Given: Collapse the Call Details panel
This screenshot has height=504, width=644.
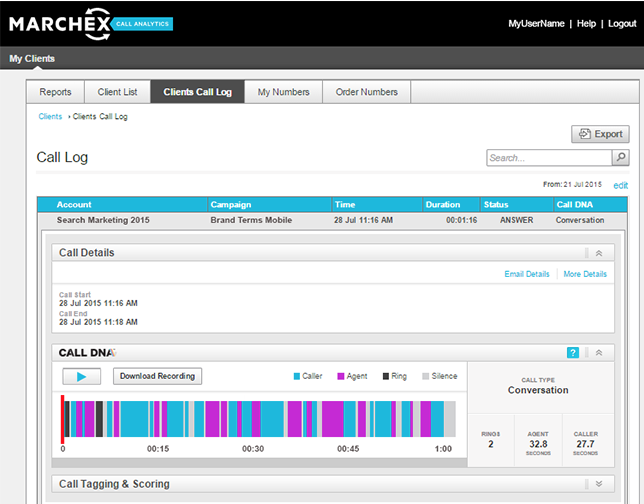Looking at the screenshot, I should click(x=599, y=253).
